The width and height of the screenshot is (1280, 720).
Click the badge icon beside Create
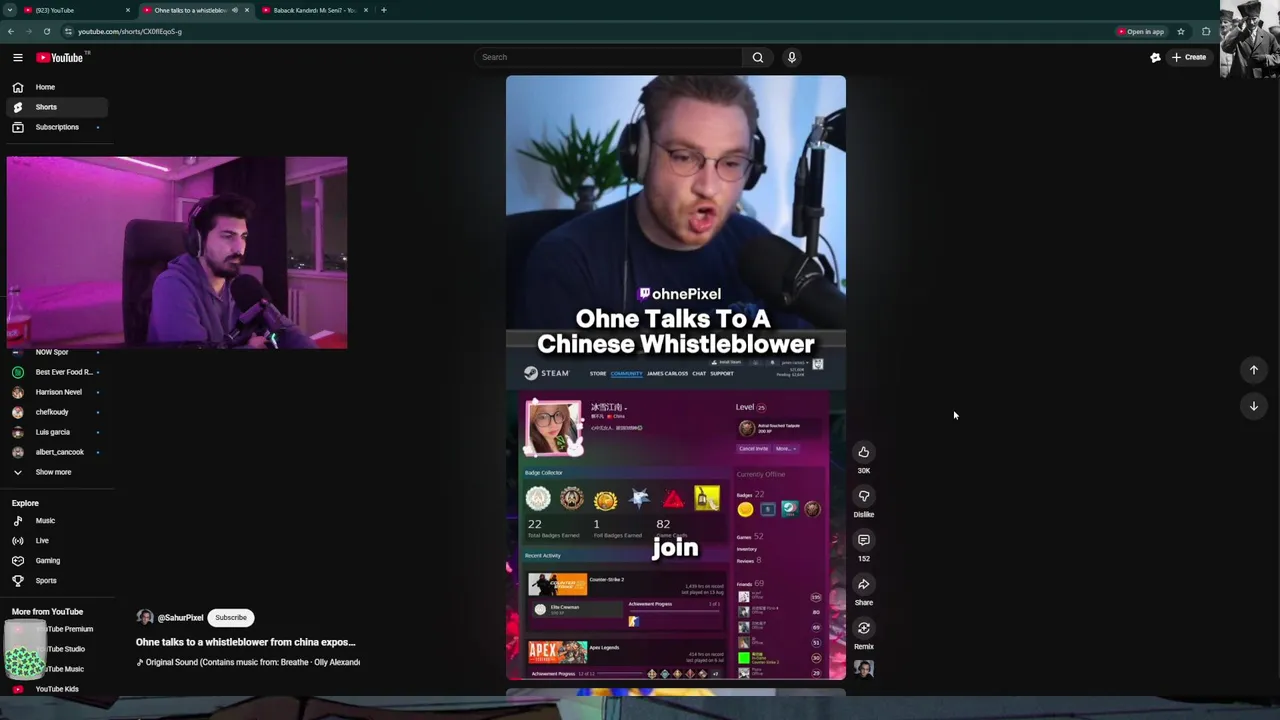(1155, 57)
